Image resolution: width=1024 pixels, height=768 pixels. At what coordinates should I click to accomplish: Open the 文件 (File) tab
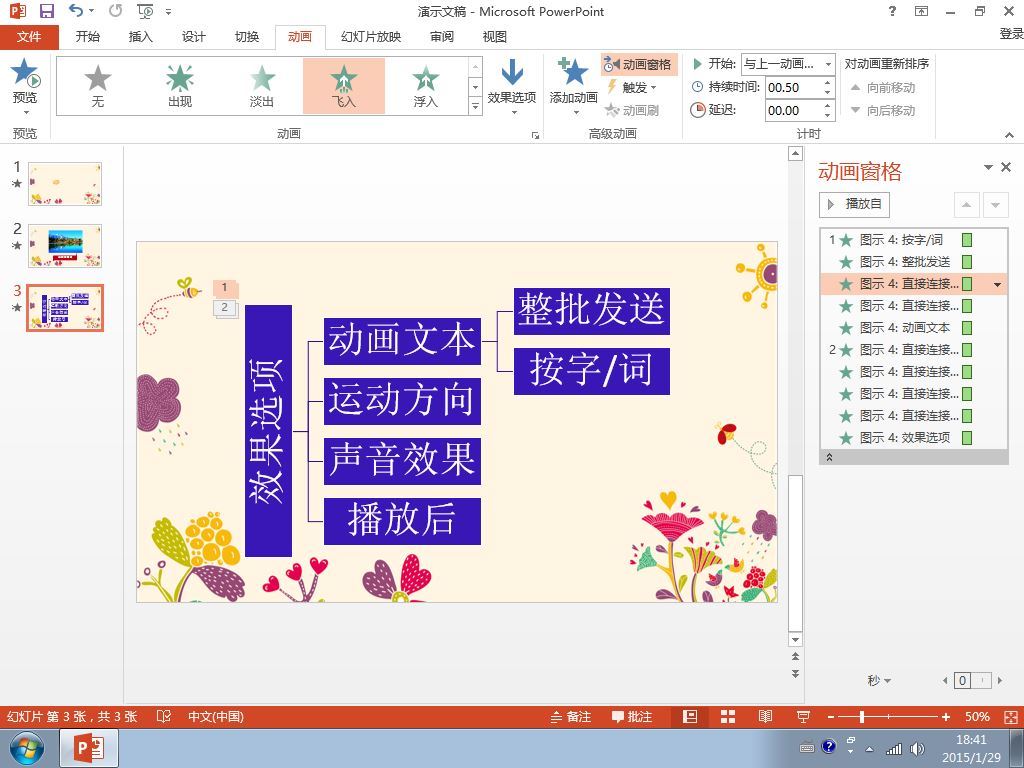click(x=29, y=37)
